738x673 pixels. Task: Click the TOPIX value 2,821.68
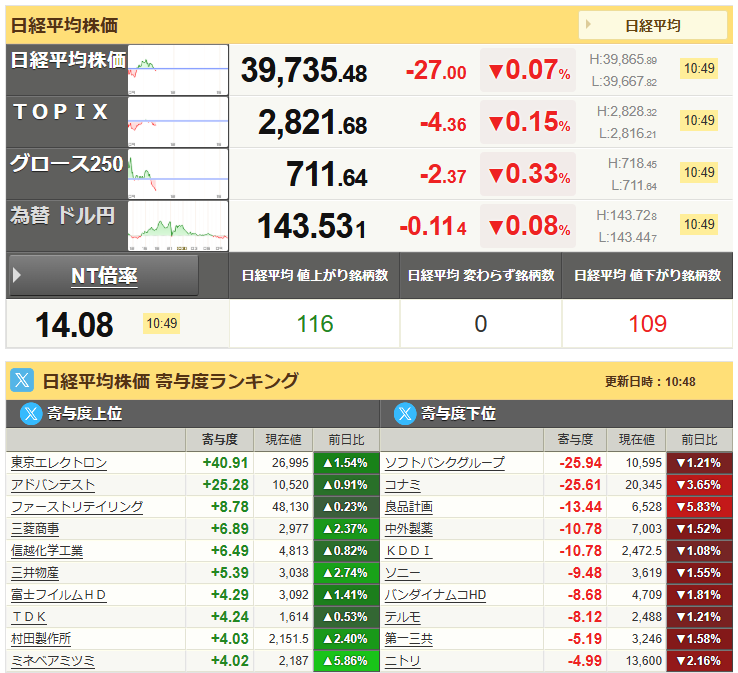point(313,123)
